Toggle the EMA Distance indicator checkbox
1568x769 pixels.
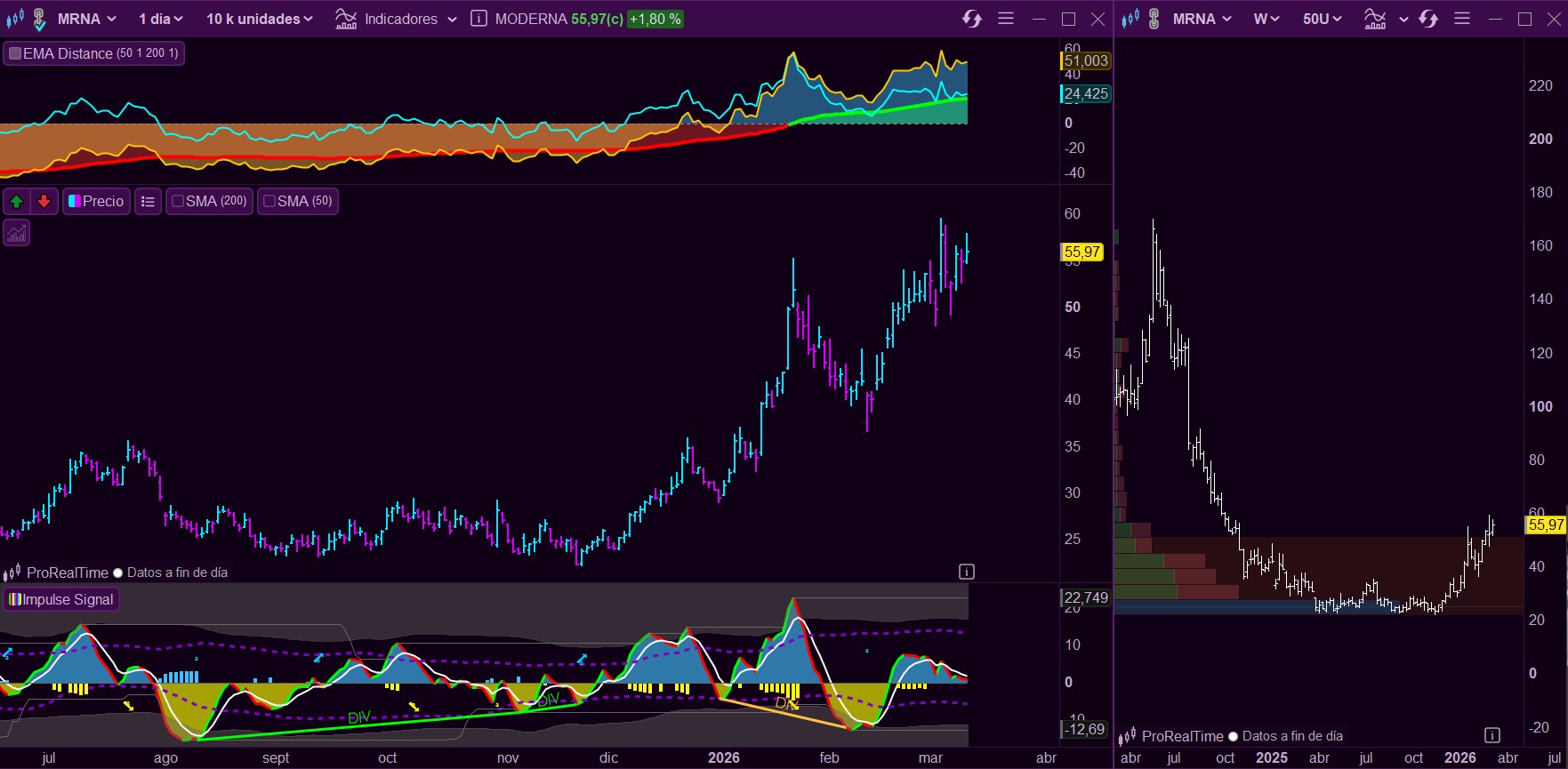pos(15,53)
